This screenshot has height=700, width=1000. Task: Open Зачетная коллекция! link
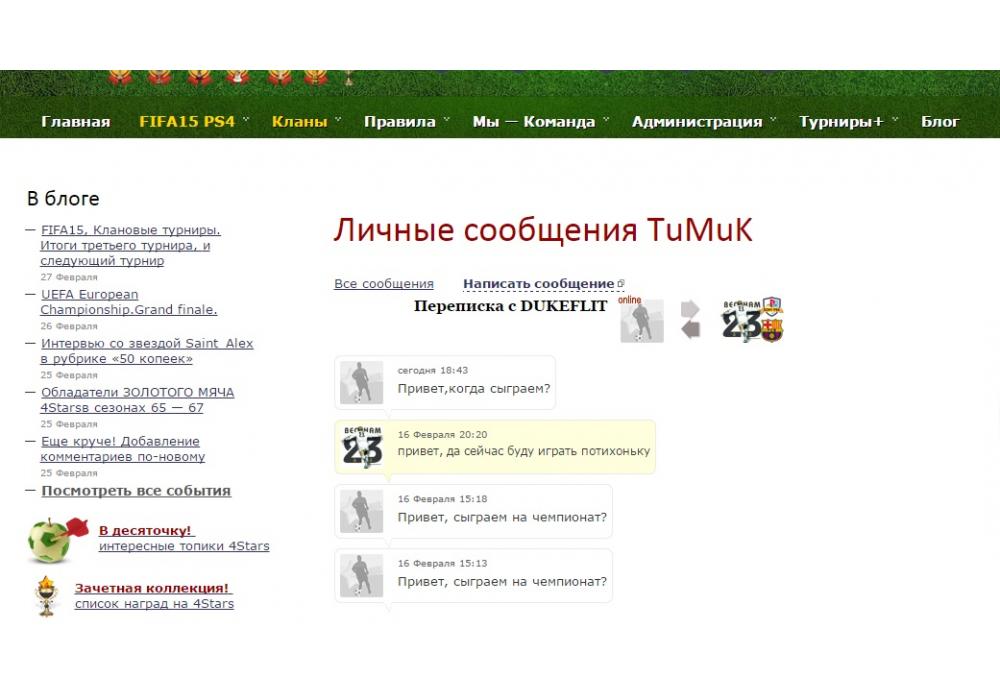tap(152, 588)
